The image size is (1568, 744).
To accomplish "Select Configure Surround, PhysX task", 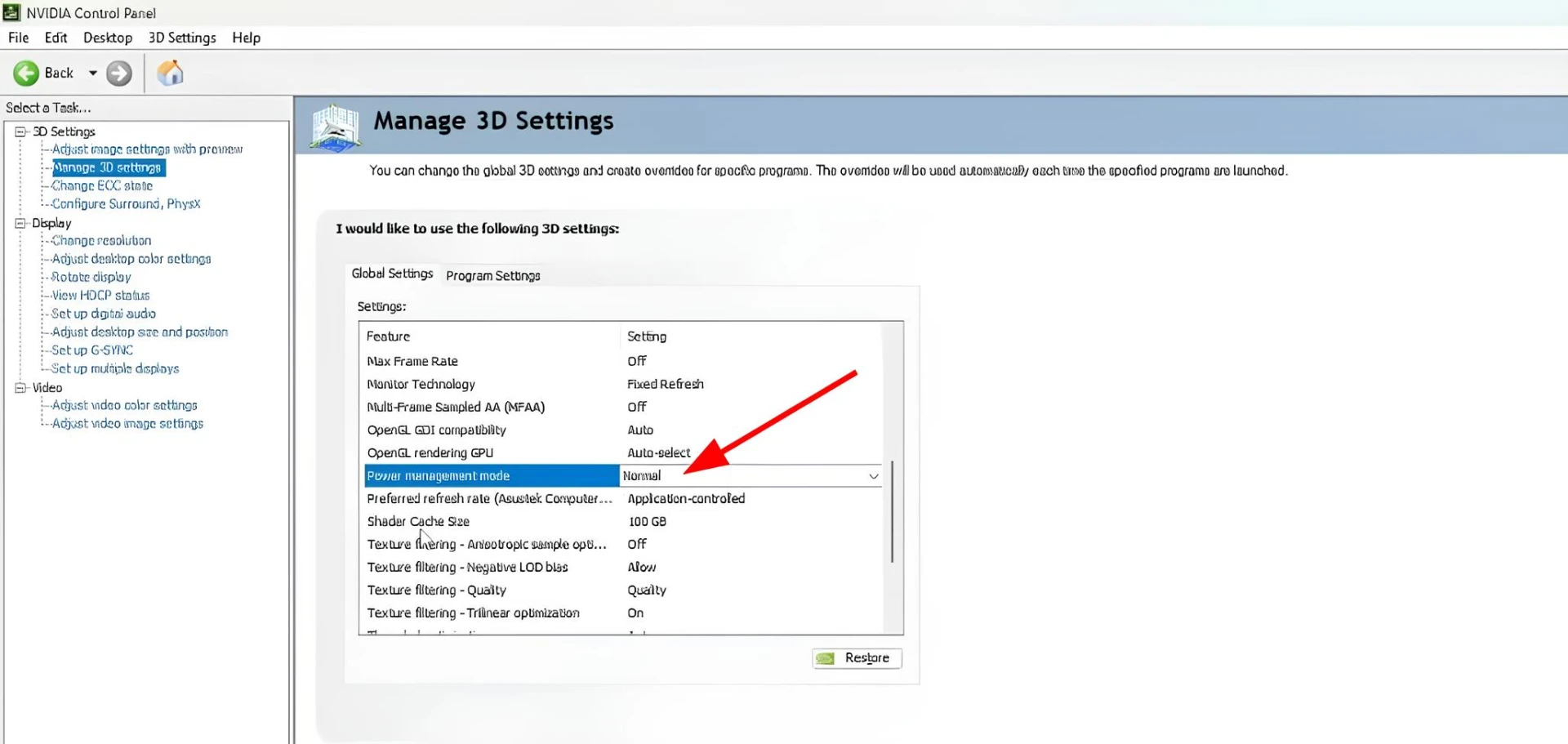I will tap(126, 204).
